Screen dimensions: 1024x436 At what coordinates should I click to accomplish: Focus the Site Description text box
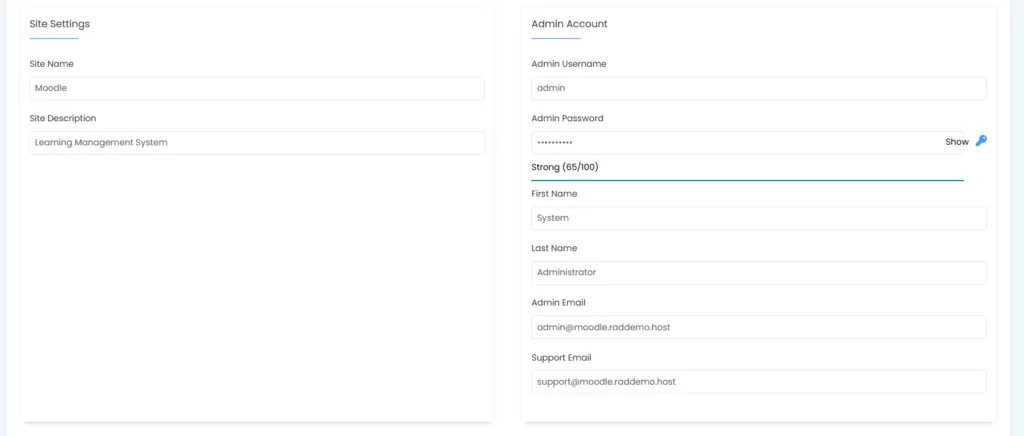click(x=257, y=142)
